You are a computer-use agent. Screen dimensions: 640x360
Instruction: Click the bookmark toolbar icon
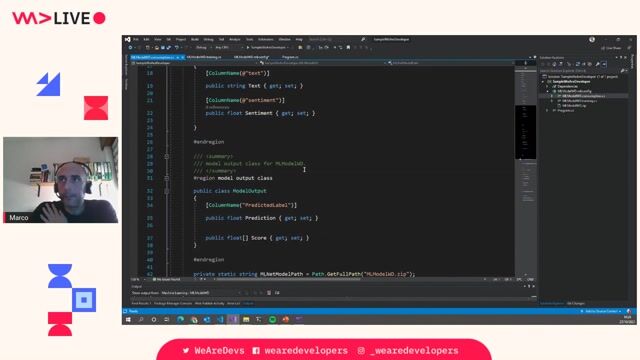tap(348, 47)
